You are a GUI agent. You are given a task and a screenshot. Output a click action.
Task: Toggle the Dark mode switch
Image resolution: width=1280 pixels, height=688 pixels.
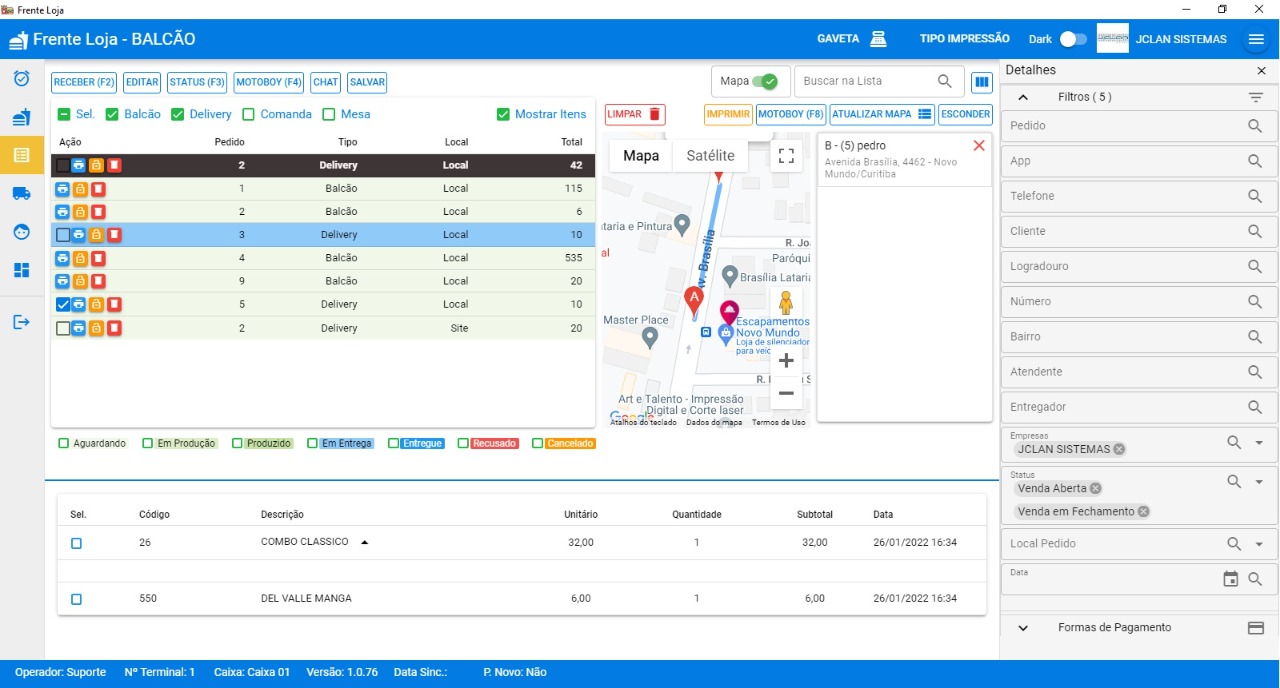click(x=1073, y=39)
